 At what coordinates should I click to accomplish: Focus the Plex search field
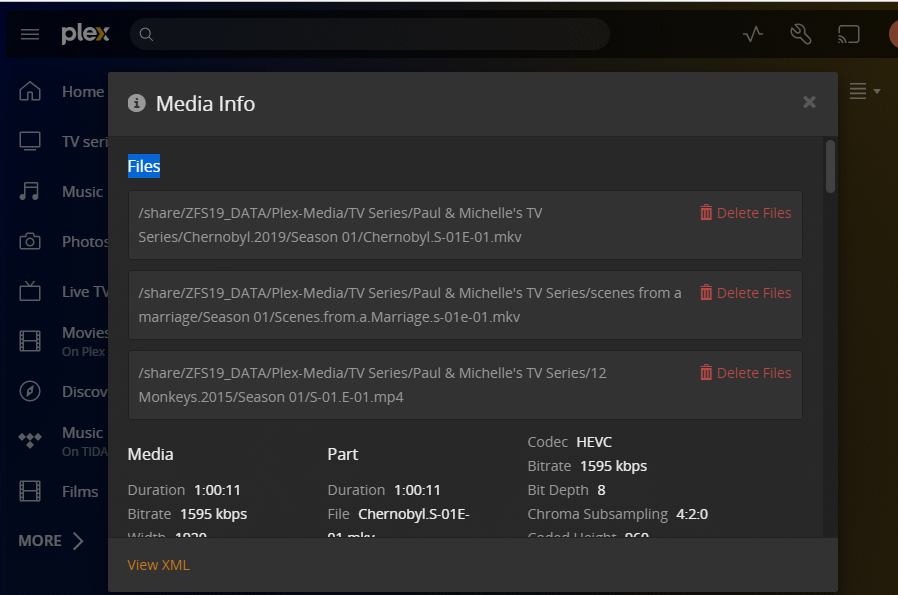click(x=370, y=34)
